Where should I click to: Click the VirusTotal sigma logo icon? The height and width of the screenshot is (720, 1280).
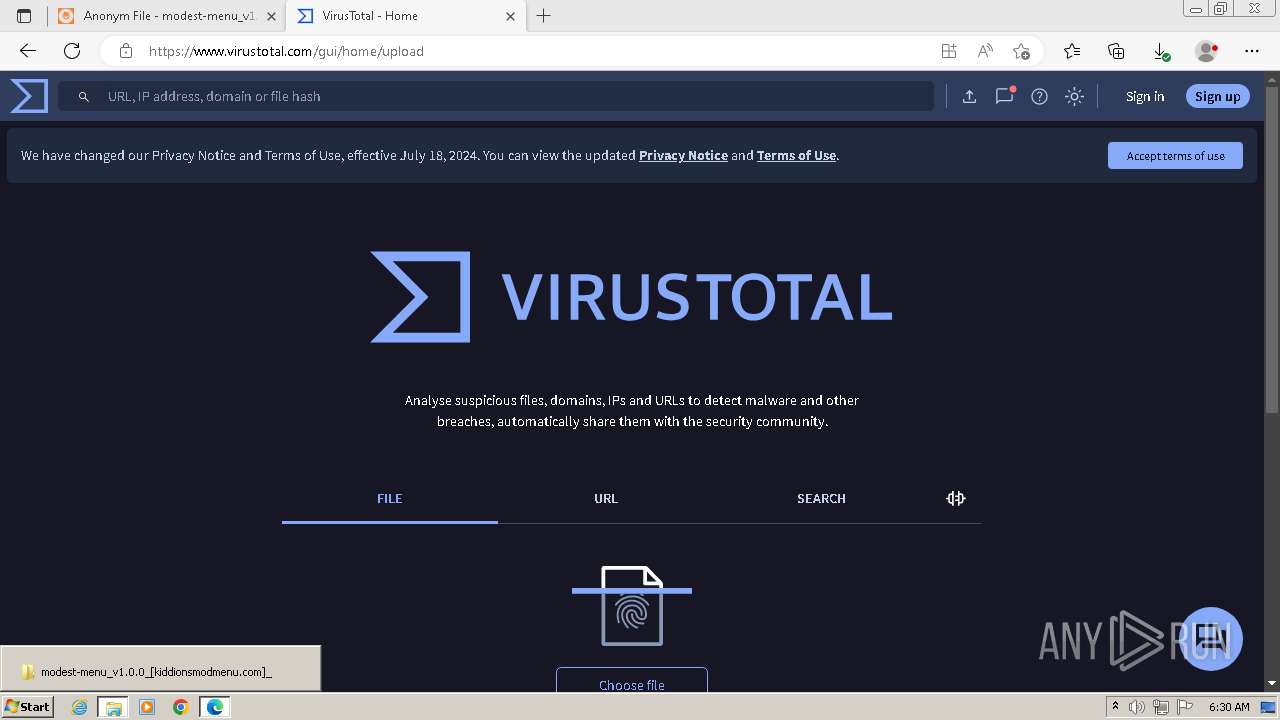tap(29, 96)
